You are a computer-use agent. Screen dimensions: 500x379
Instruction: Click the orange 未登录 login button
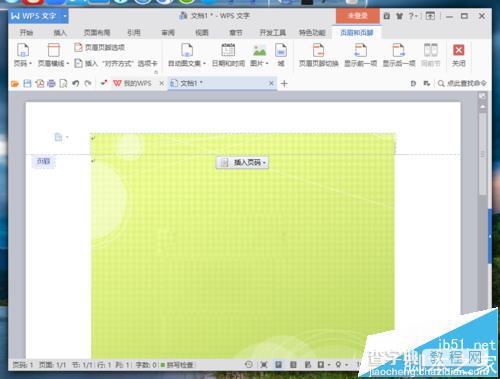(x=358, y=16)
